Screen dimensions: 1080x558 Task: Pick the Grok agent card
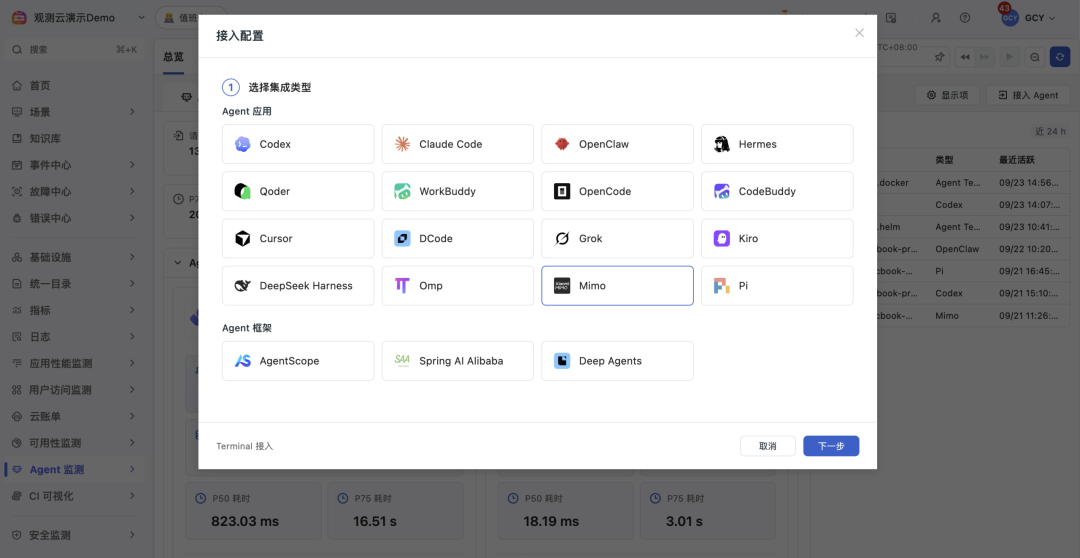[x=617, y=238]
